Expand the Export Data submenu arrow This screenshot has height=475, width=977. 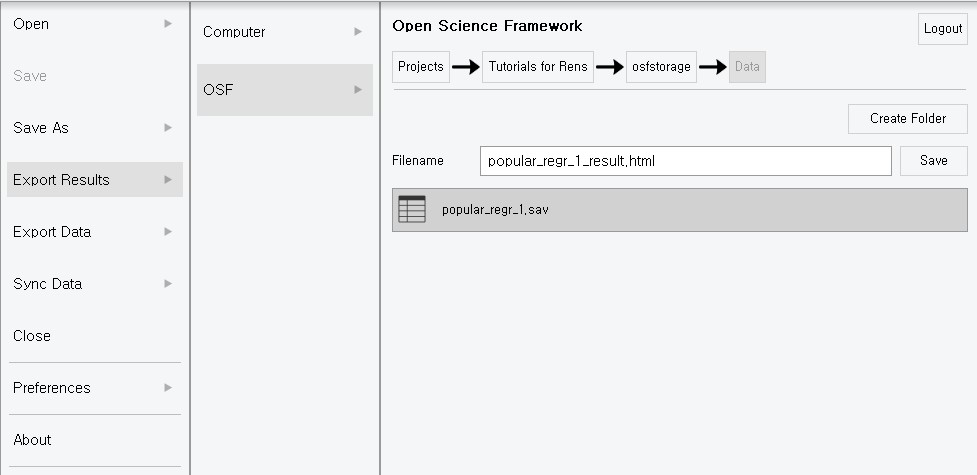click(x=168, y=231)
